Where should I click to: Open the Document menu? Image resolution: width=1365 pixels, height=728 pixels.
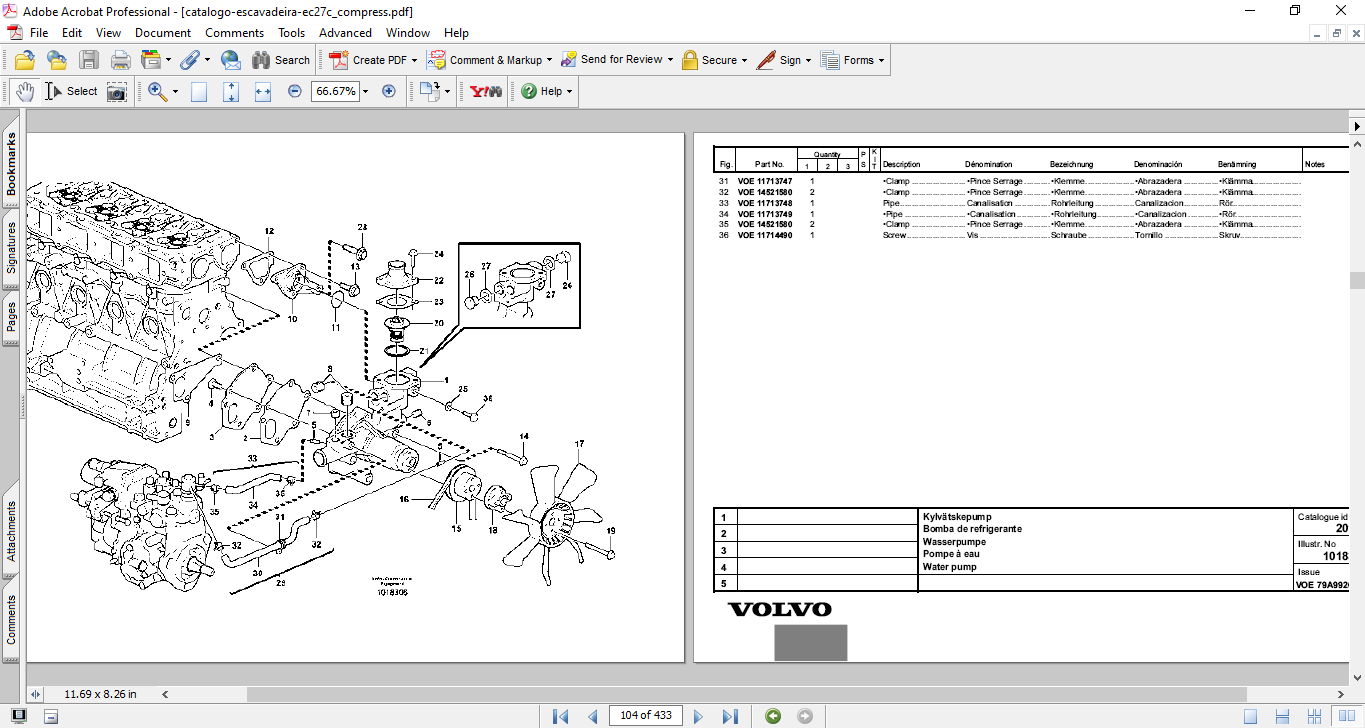click(x=162, y=33)
